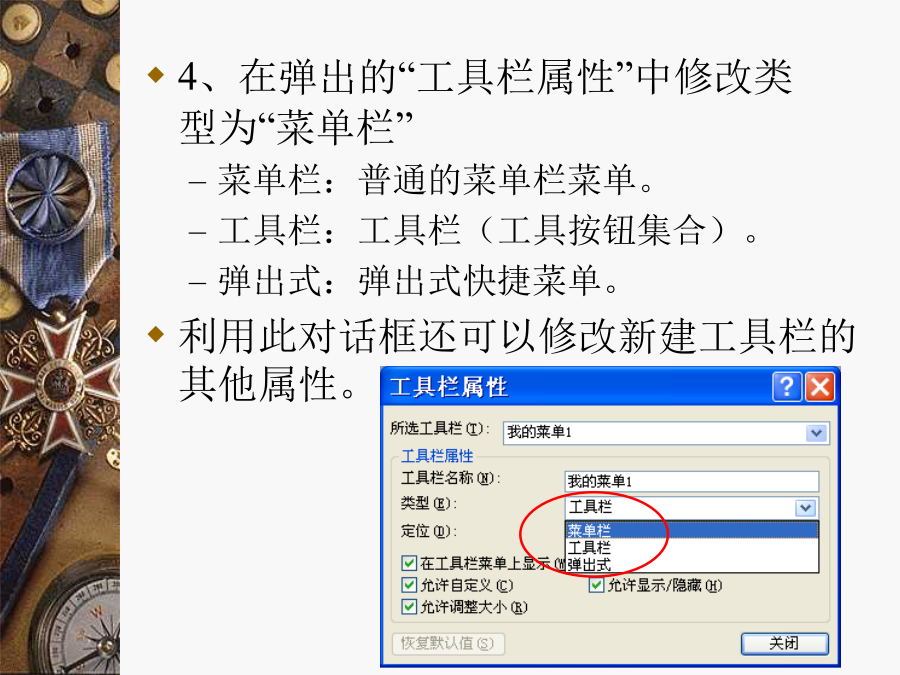Choose 工具栏 option in dropdown list

[x=692, y=547]
